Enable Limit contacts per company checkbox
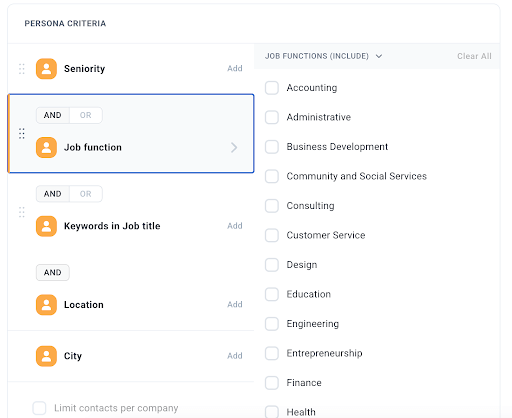 39,408
